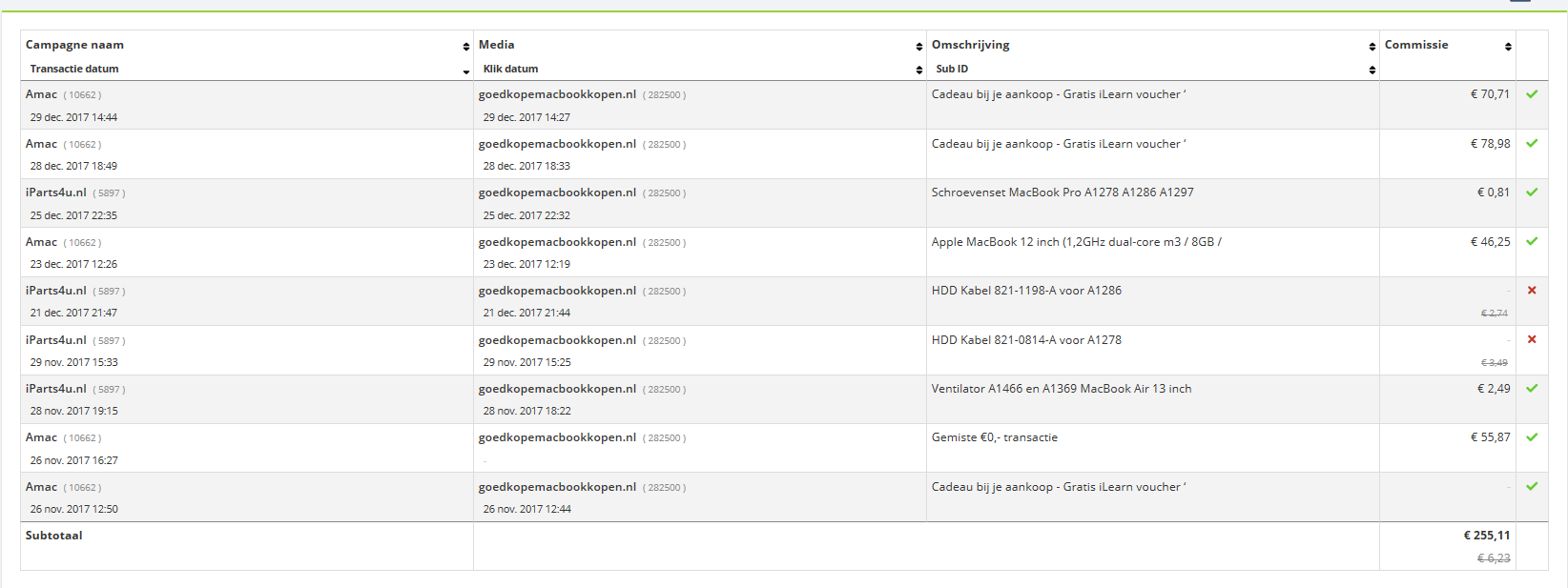Open Amac campaign from 29 dec. 14:44 transaction
1568x588 pixels.
coord(41,94)
